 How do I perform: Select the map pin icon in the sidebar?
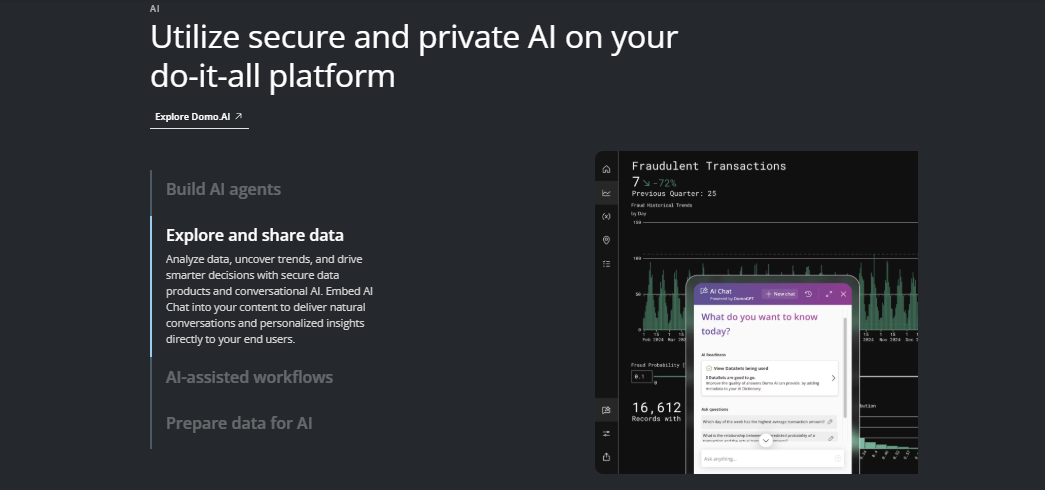coord(606,240)
